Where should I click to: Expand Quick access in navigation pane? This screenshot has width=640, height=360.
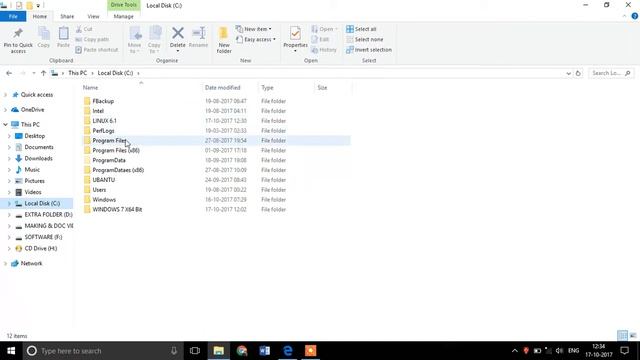click(x=5, y=95)
